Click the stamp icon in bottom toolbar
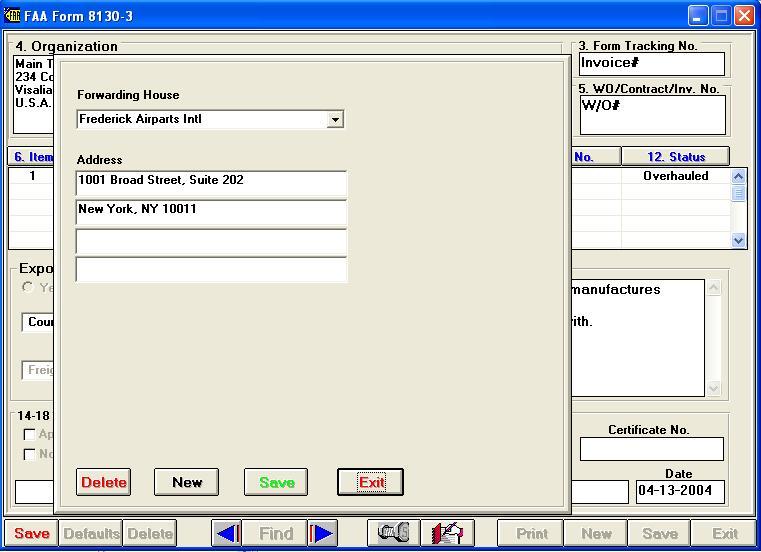The image size is (761, 552). pos(393,534)
